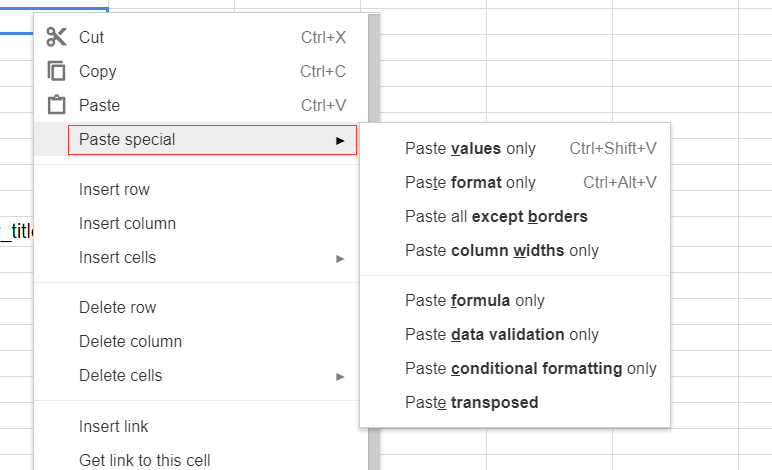Select Delete column menu entry
The height and width of the screenshot is (470, 772).
tap(130, 342)
